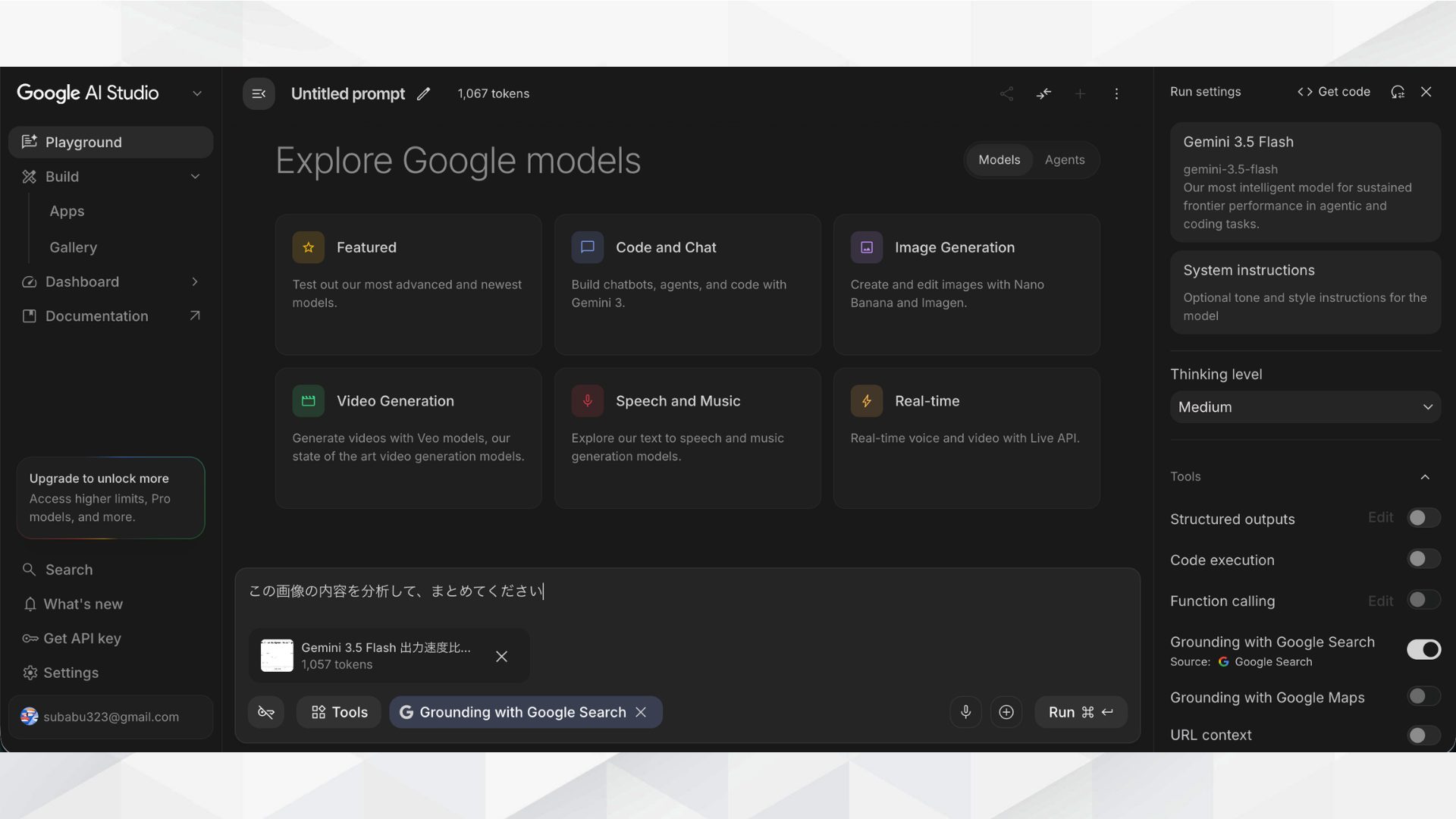Enable Code execution switch
This screenshot has width=1456, height=819.
coord(1423,559)
